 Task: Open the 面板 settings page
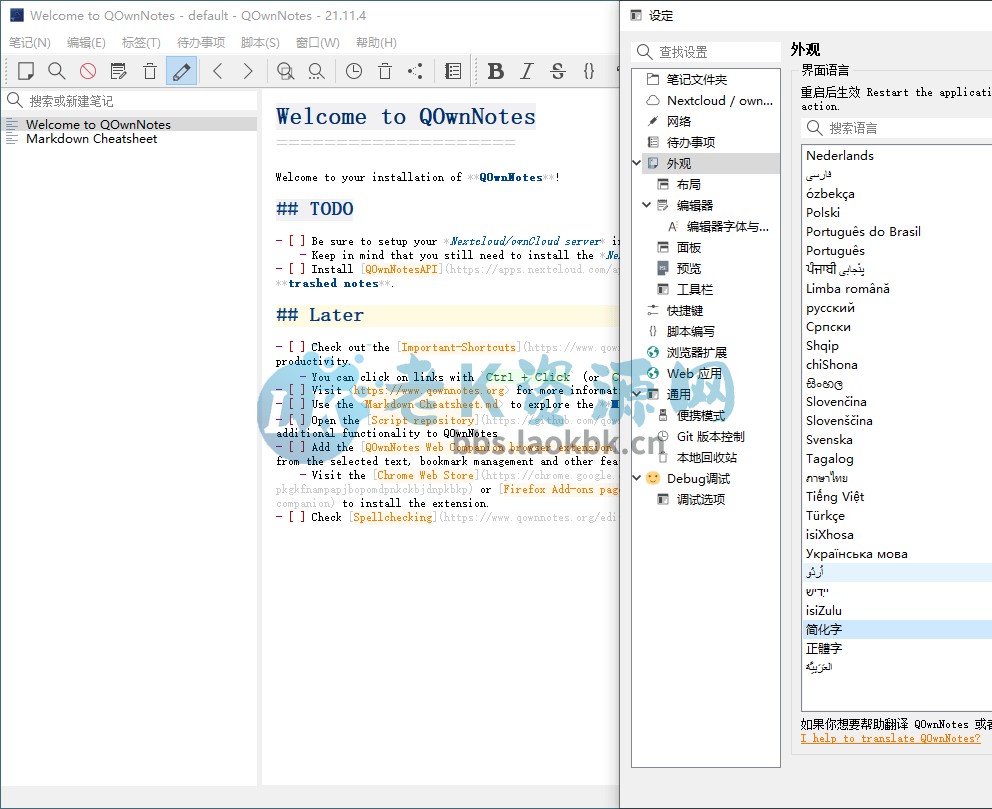pyautogui.click(x=688, y=247)
